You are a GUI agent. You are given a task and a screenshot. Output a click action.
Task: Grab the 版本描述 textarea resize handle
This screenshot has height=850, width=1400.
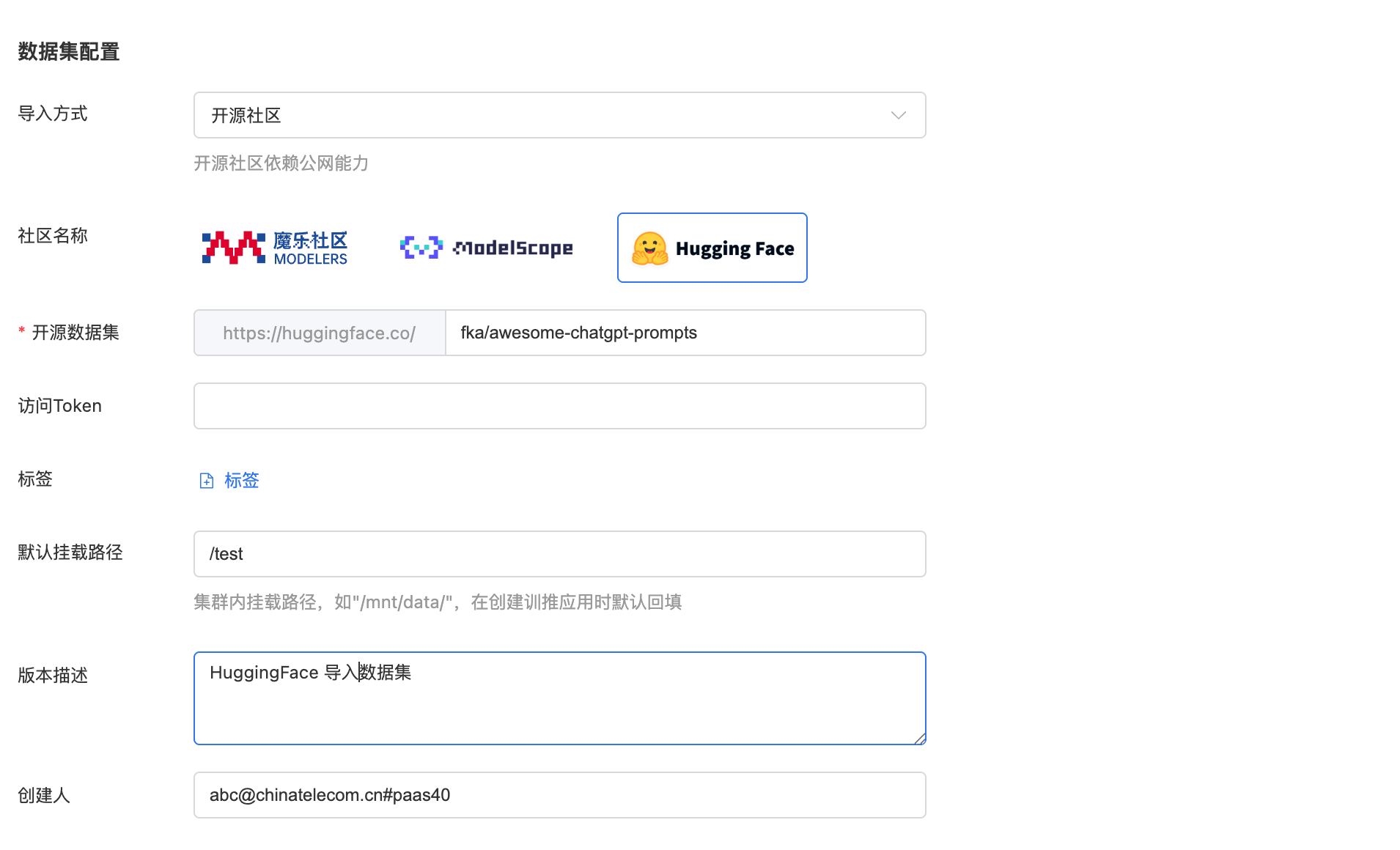(919, 738)
